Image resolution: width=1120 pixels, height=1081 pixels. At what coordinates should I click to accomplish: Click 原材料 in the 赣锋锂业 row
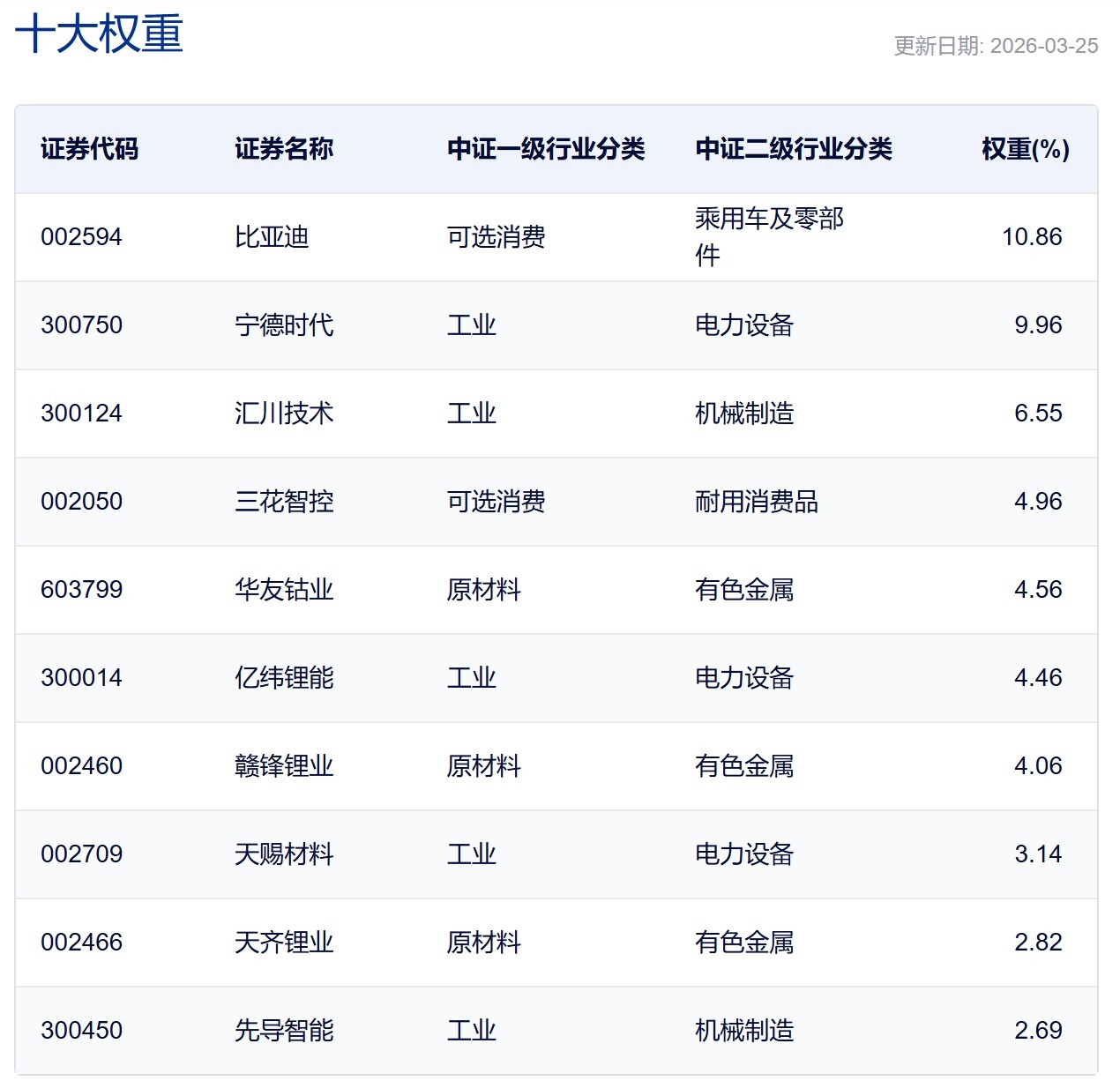[x=484, y=766]
